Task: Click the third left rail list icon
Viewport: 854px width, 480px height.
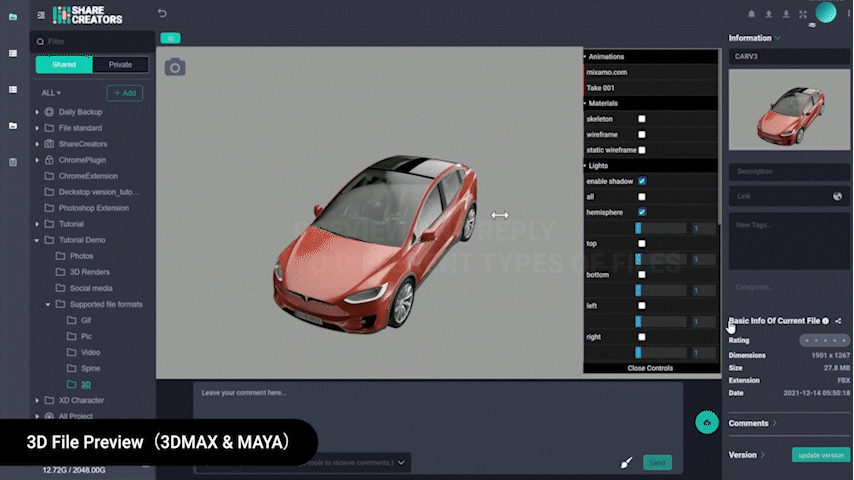Action: point(13,89)
